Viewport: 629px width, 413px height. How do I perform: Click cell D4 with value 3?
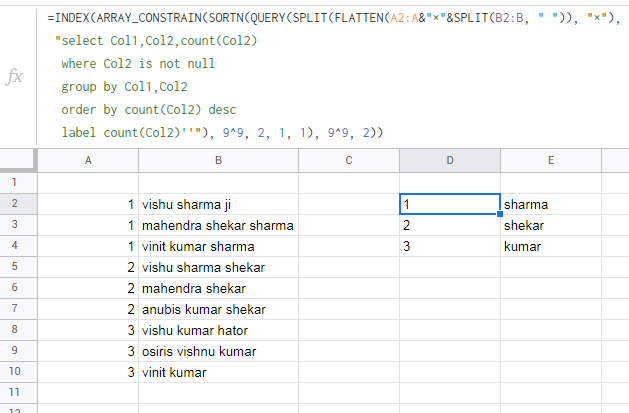click(450, 246)
